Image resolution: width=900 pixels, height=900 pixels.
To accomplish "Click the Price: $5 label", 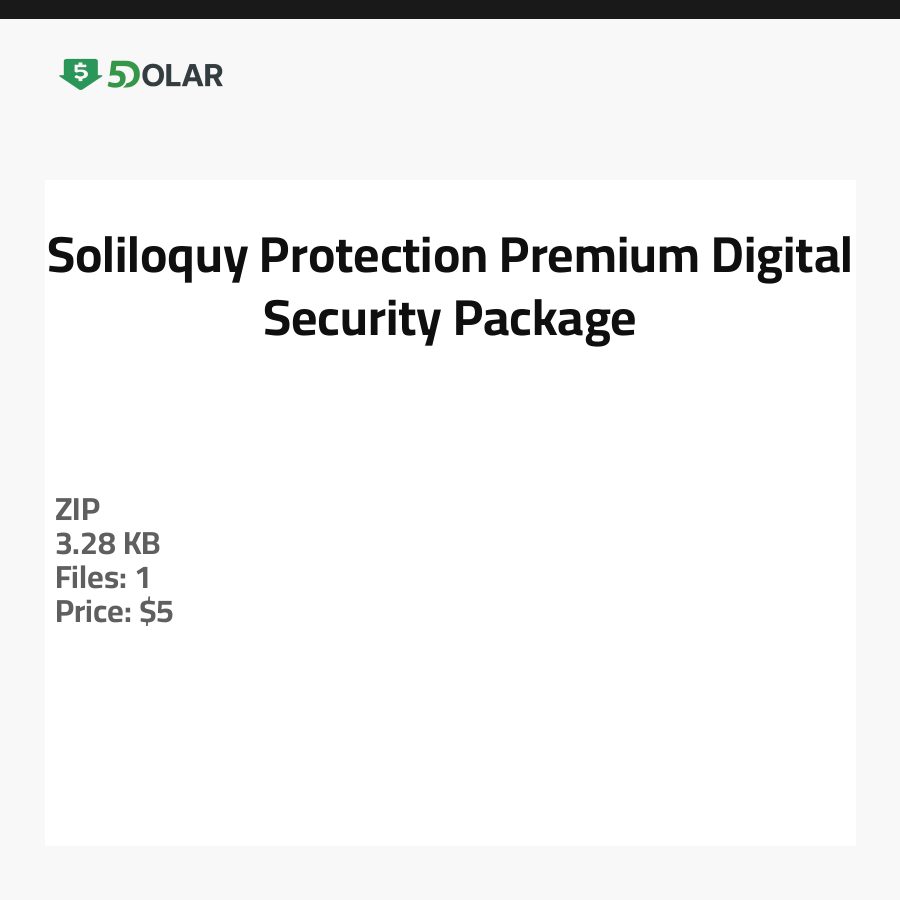I will tap(114, 612).
